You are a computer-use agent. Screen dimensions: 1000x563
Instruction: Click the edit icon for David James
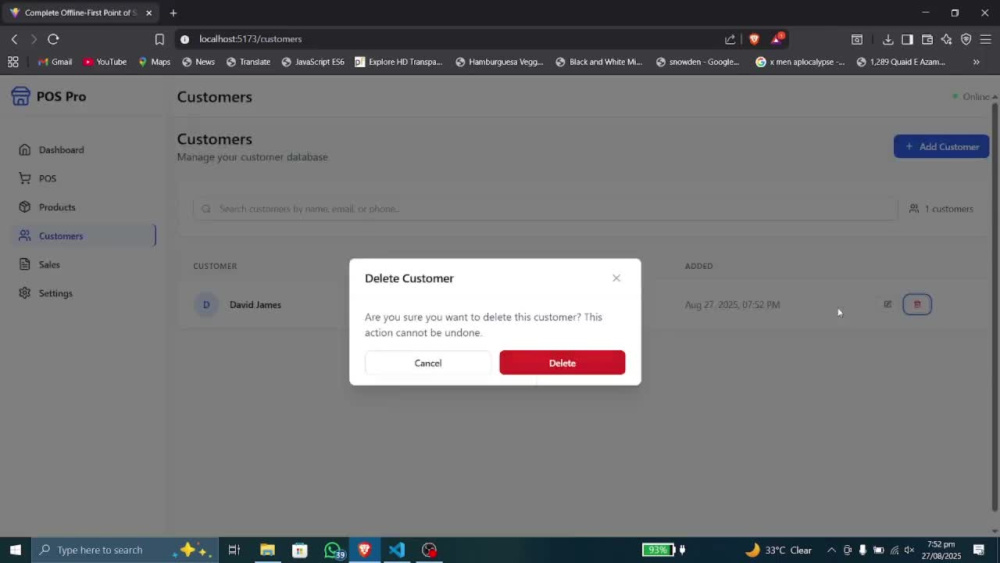(887, 304)
